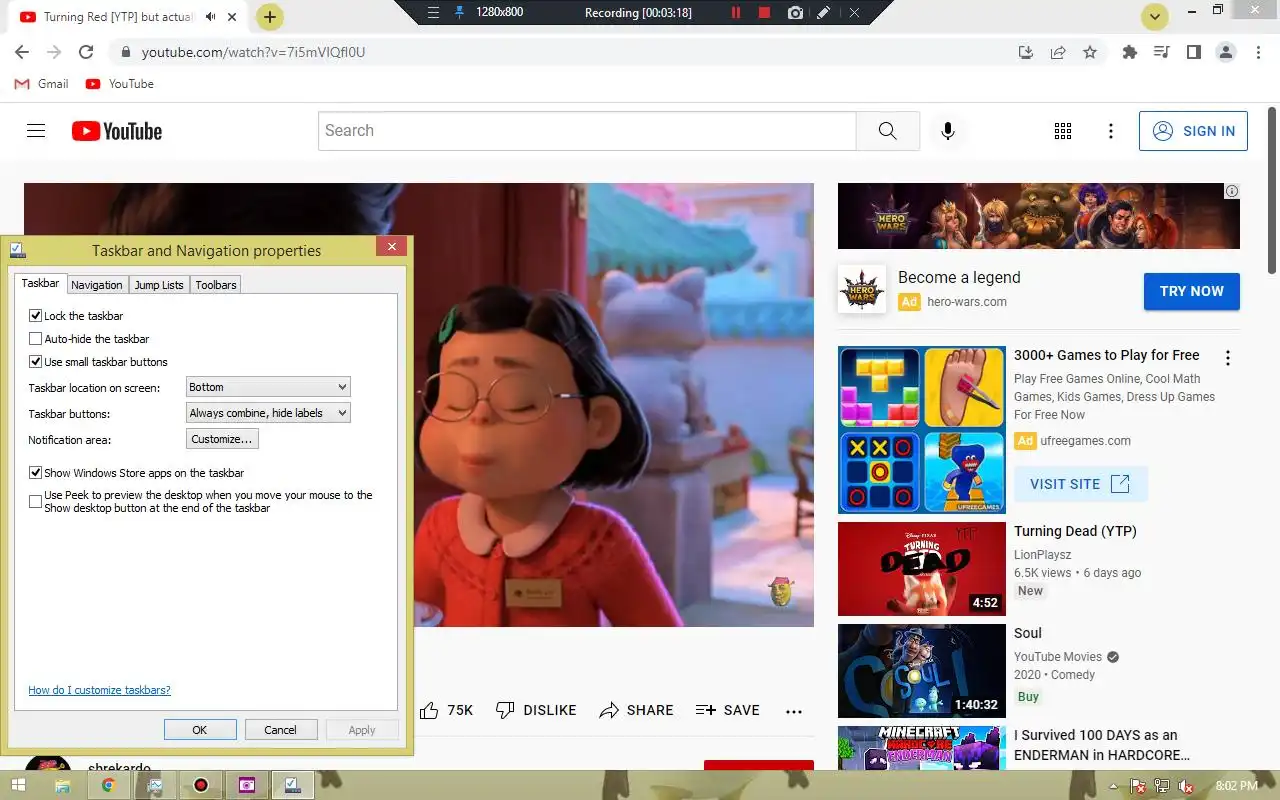Open ad info icon on banner
Screen dimensions: 1280x800
tap(1232, 191)
